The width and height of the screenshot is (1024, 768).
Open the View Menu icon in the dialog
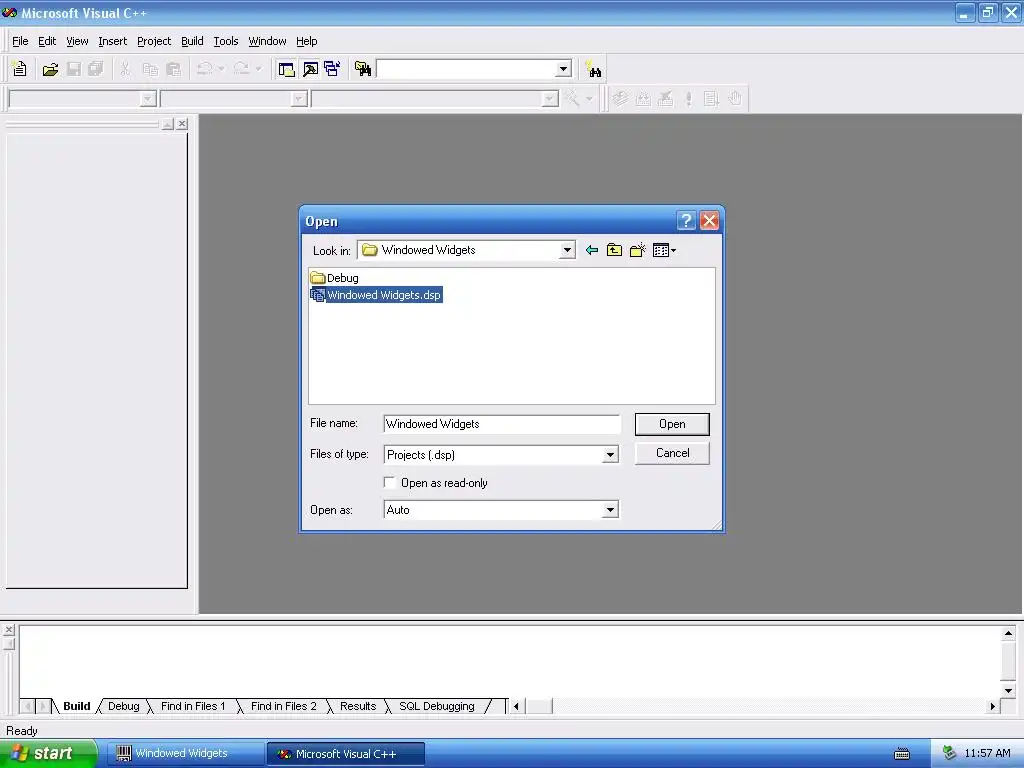point(664,250)
